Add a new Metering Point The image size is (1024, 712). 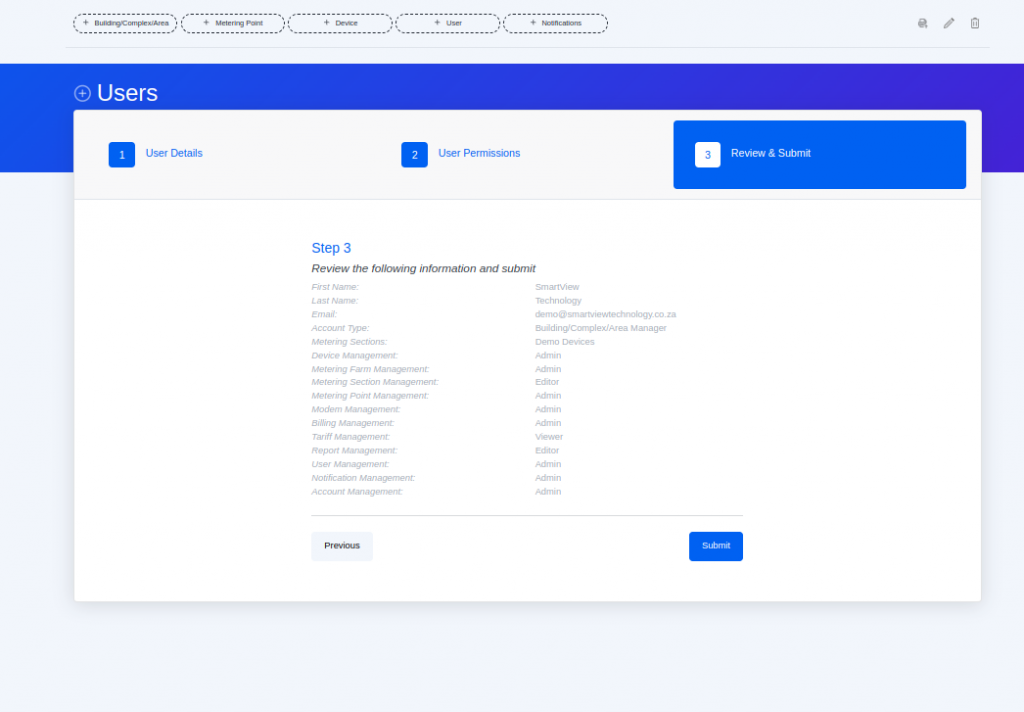[x=233, y=24]
